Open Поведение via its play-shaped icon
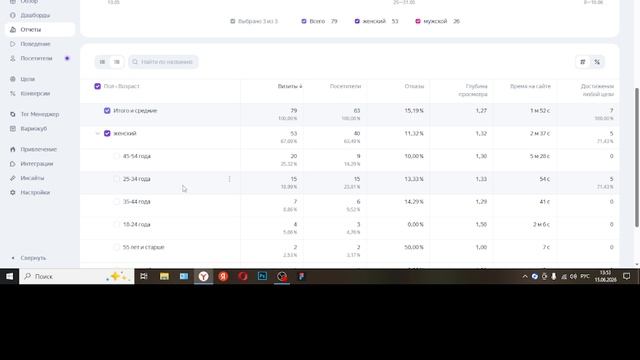 pos(13,44)
